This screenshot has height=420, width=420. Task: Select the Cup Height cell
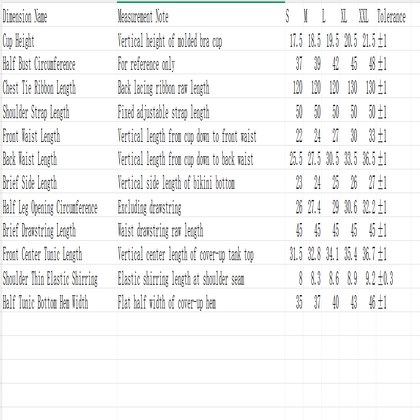click(x=59, y=41)
